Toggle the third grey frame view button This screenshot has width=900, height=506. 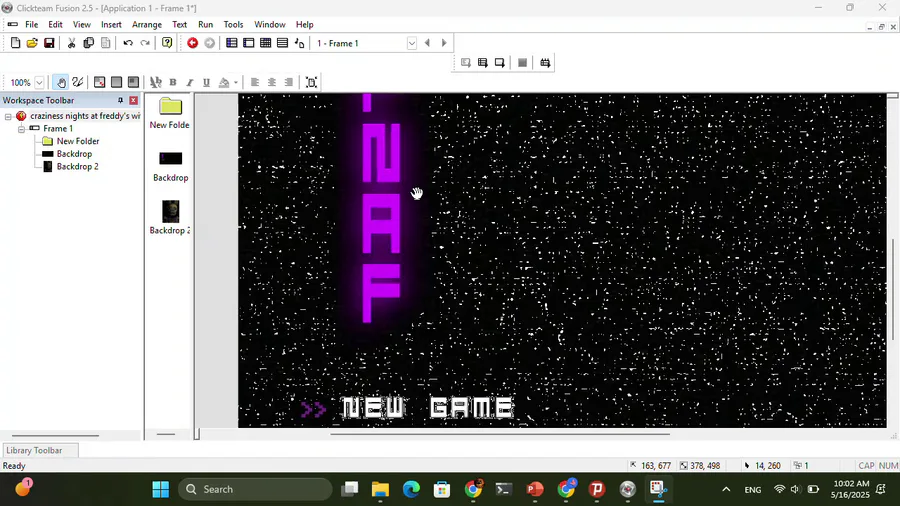click(133, 82)
